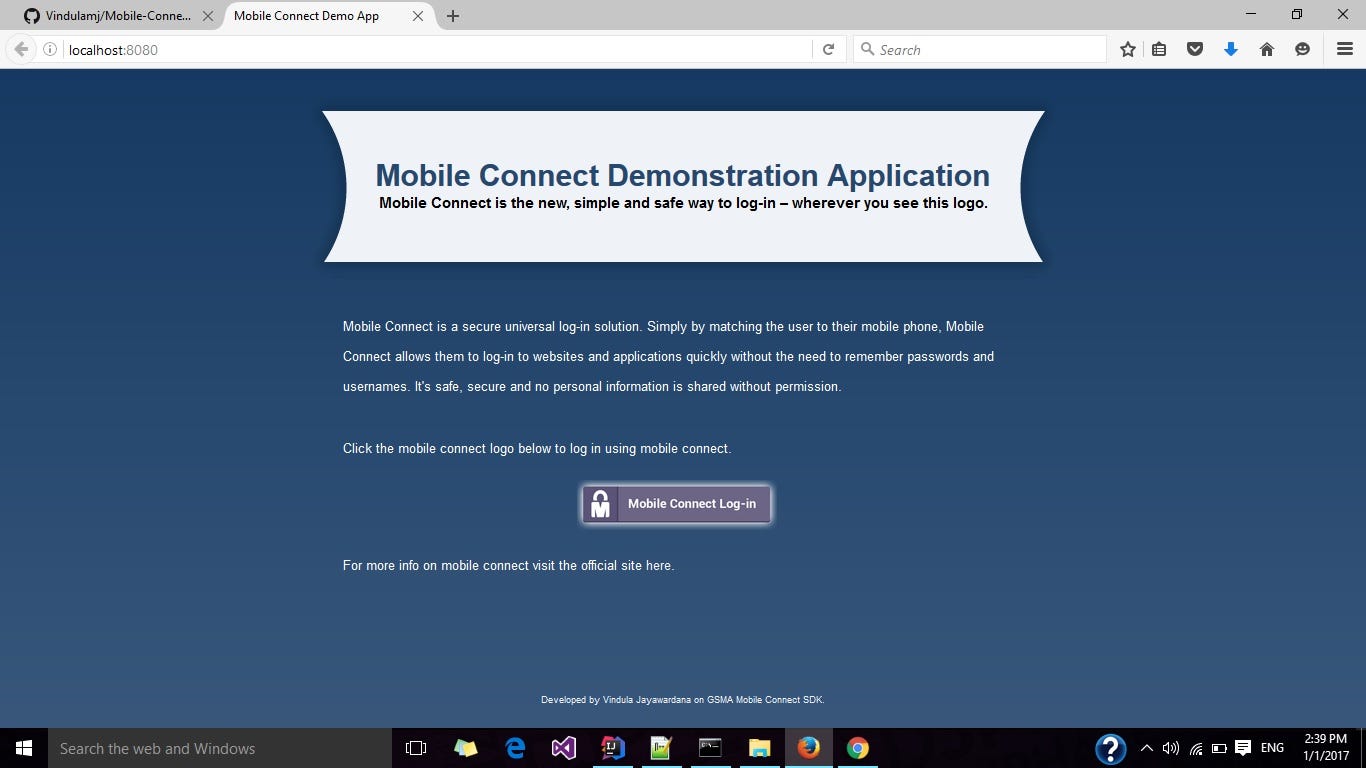The image size is (1366, 768).
Task: Open the Wi-Fi network panel
Action: [1196, 748]
